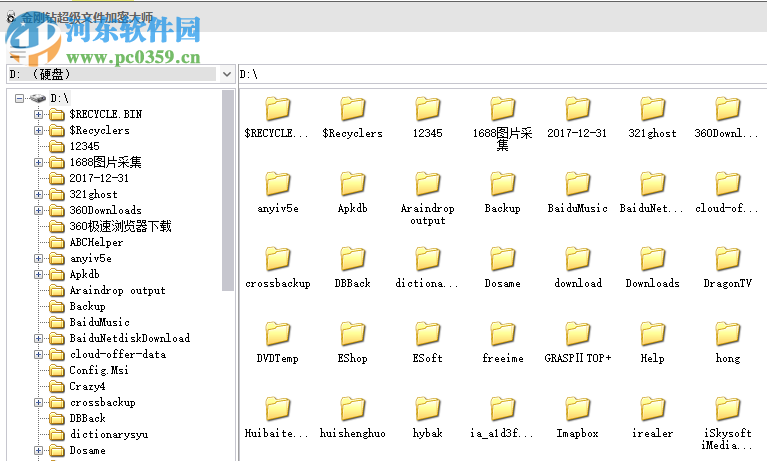Select the anyiv5e folder icon in file pane

point(278,184)
